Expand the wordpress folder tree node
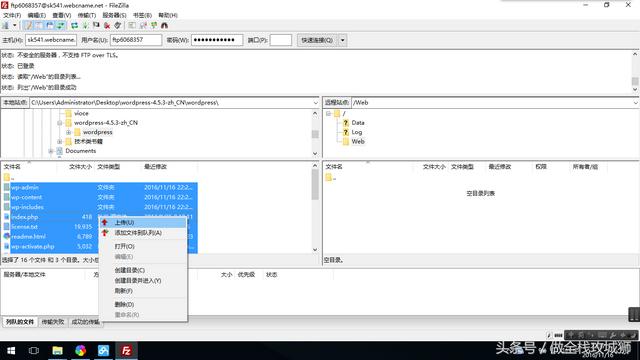Image resolution: width=640 pixels, height=360 pixels. coord(69,132)
